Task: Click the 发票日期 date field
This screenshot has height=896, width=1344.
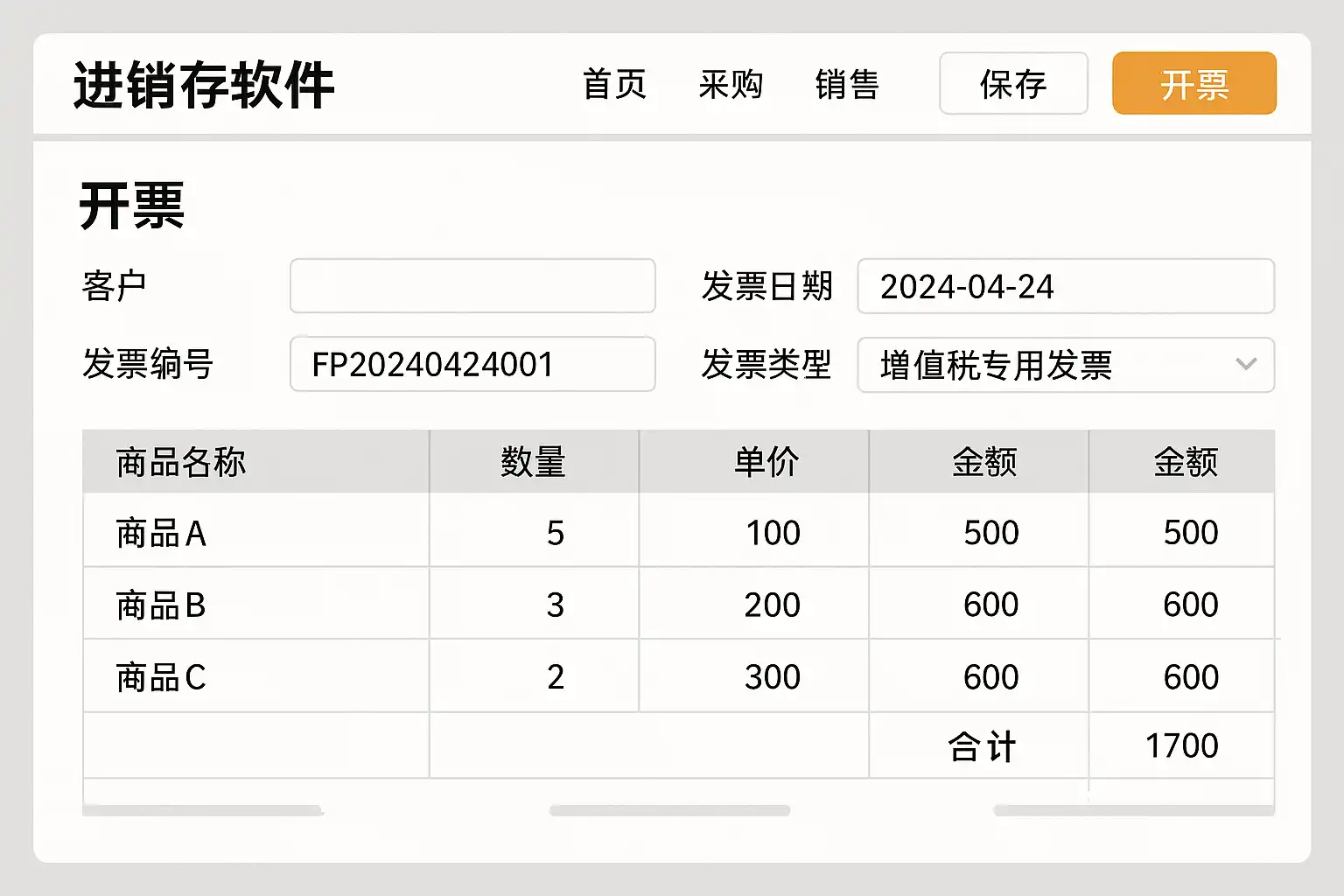Action: point(1065,286)
